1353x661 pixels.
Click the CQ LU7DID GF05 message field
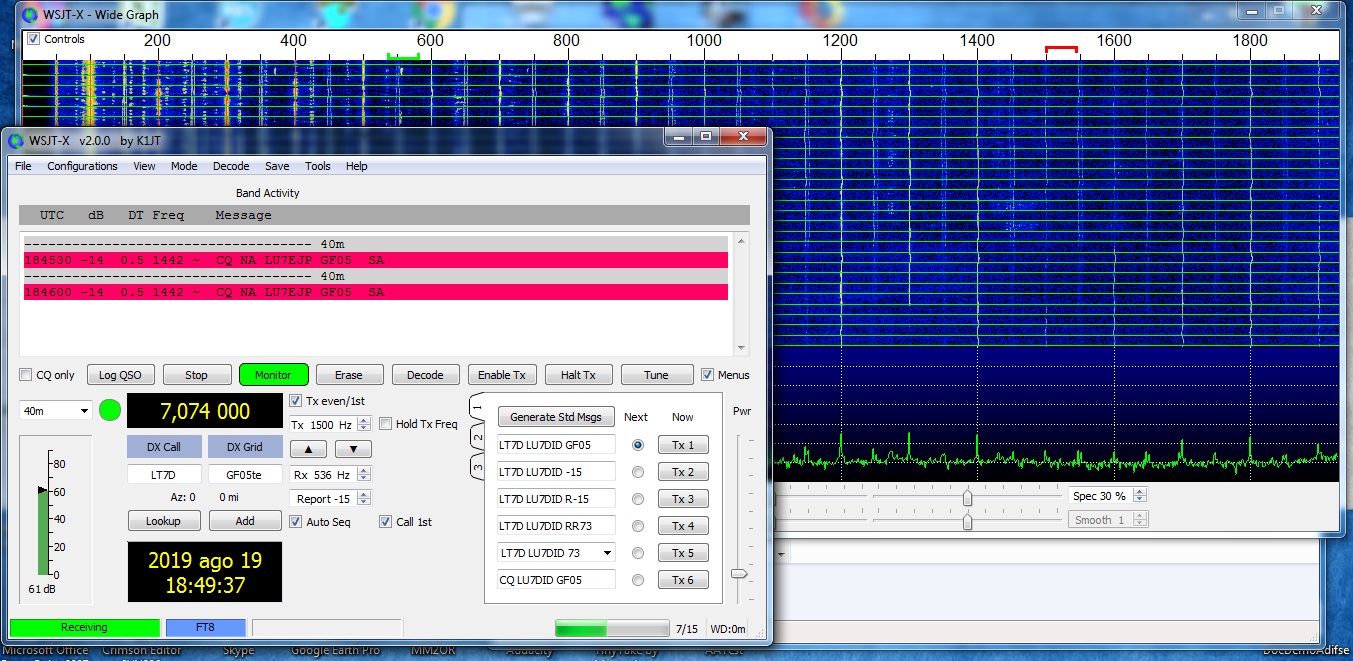point(556,580)
